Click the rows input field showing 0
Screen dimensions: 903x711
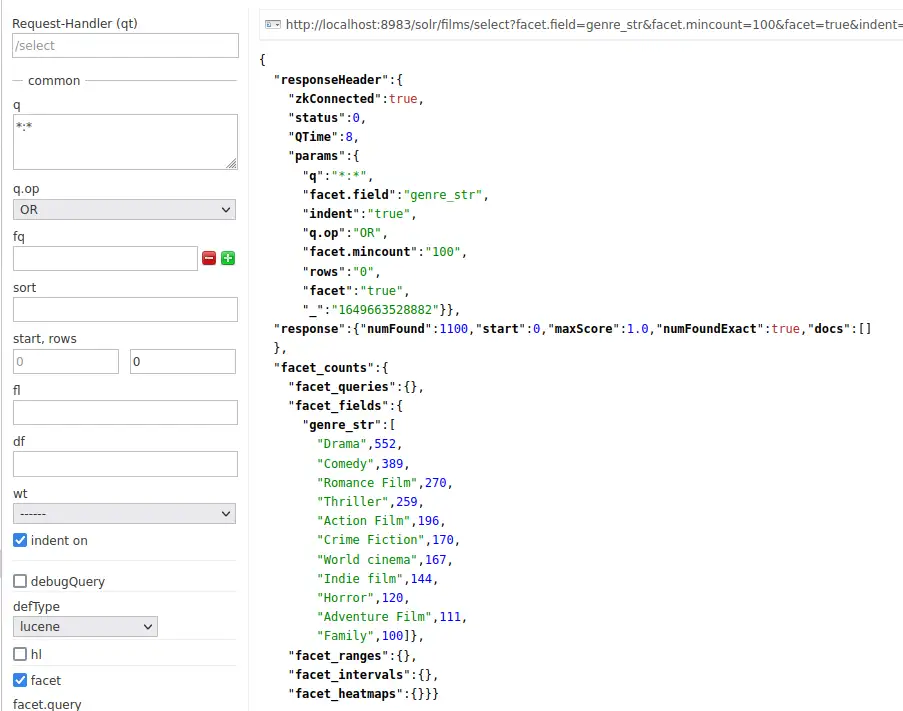[183, 362]
